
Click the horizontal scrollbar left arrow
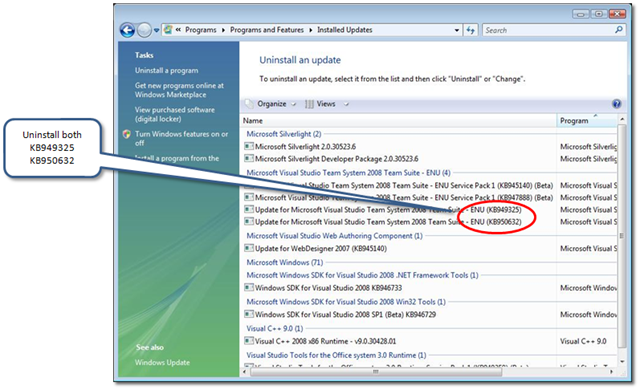tap(244, 372)
